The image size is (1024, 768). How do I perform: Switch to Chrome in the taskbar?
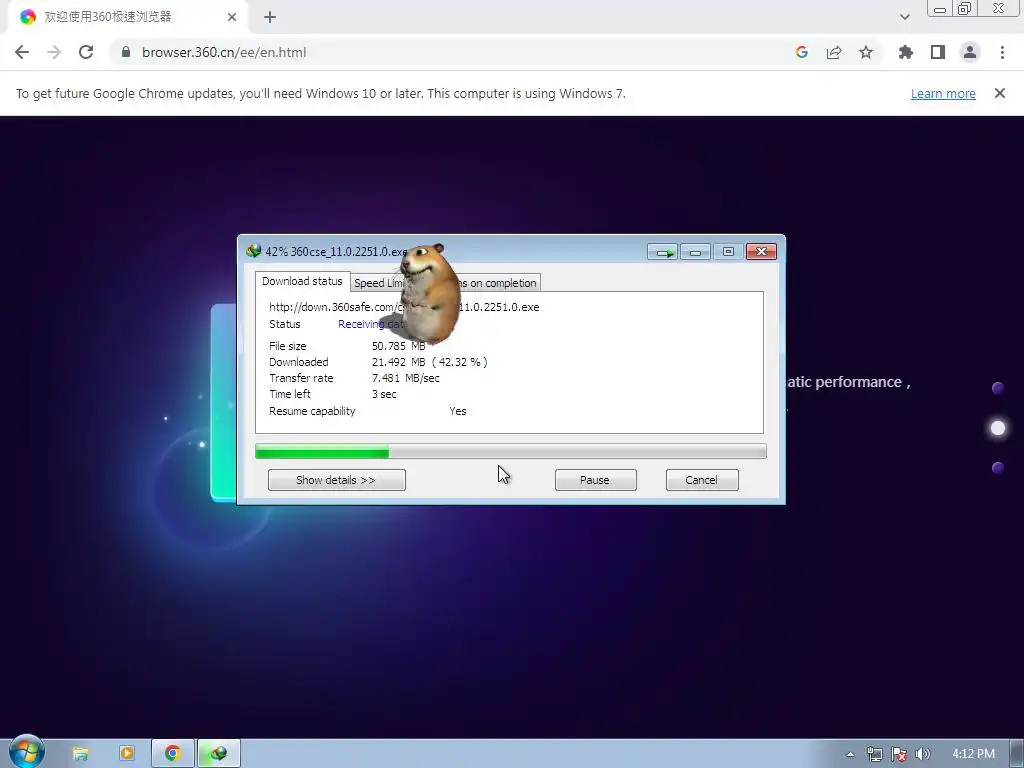point(172,754)
